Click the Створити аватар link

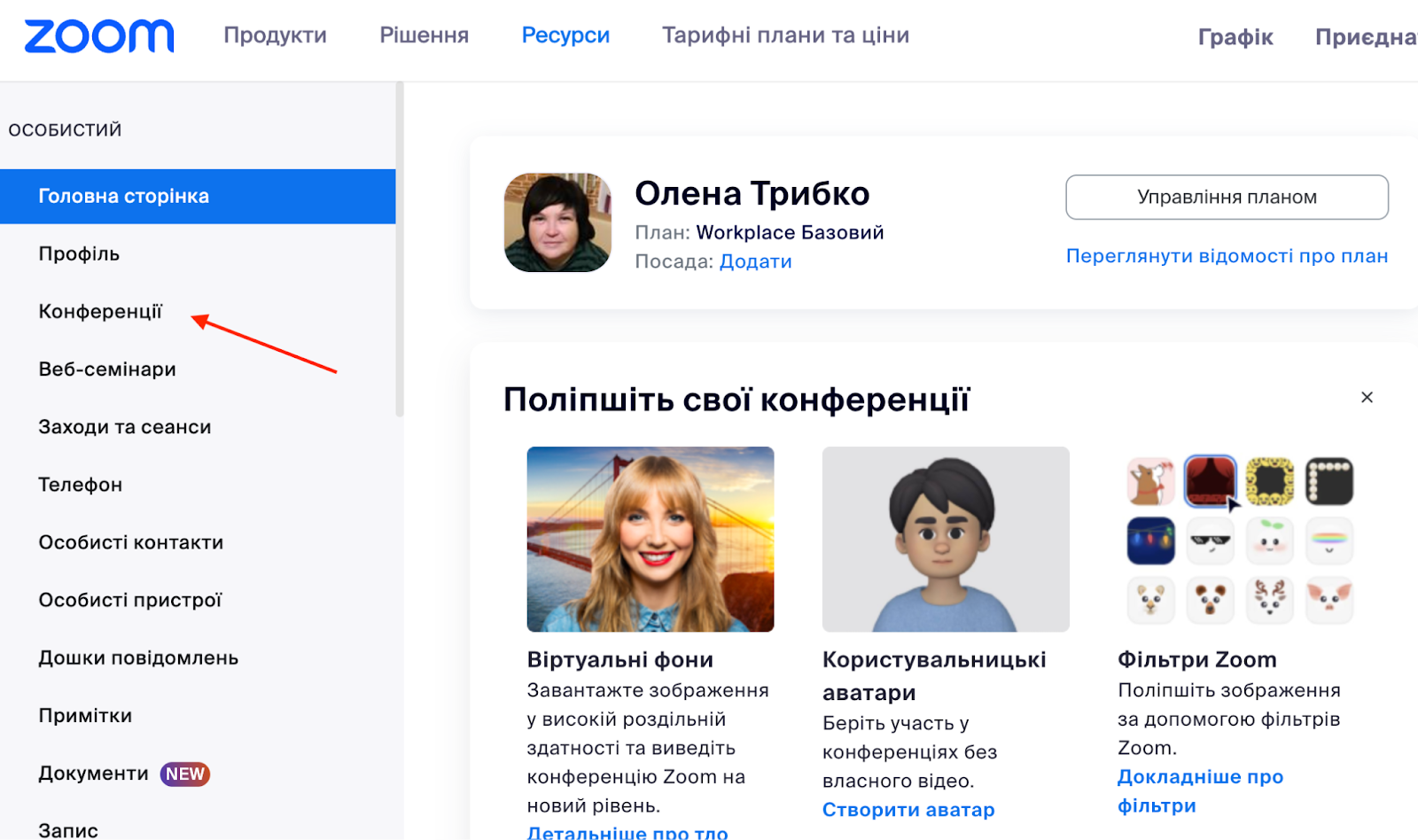coord(908,810)
